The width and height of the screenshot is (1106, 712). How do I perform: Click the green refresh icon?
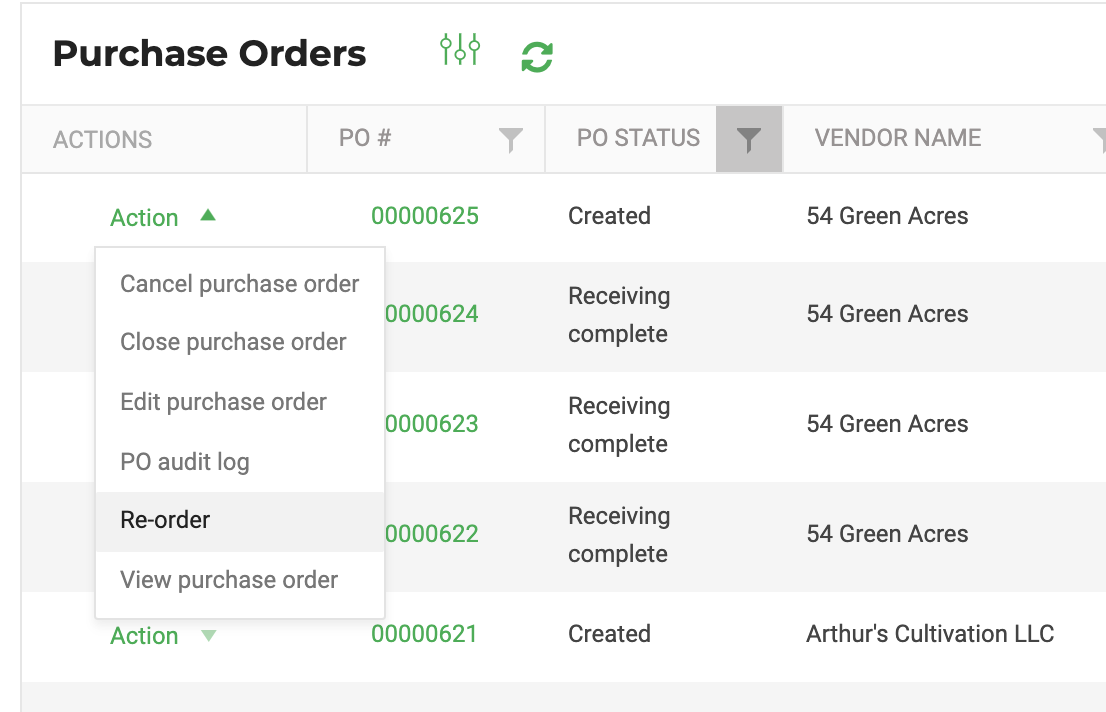tap(537, 57)
